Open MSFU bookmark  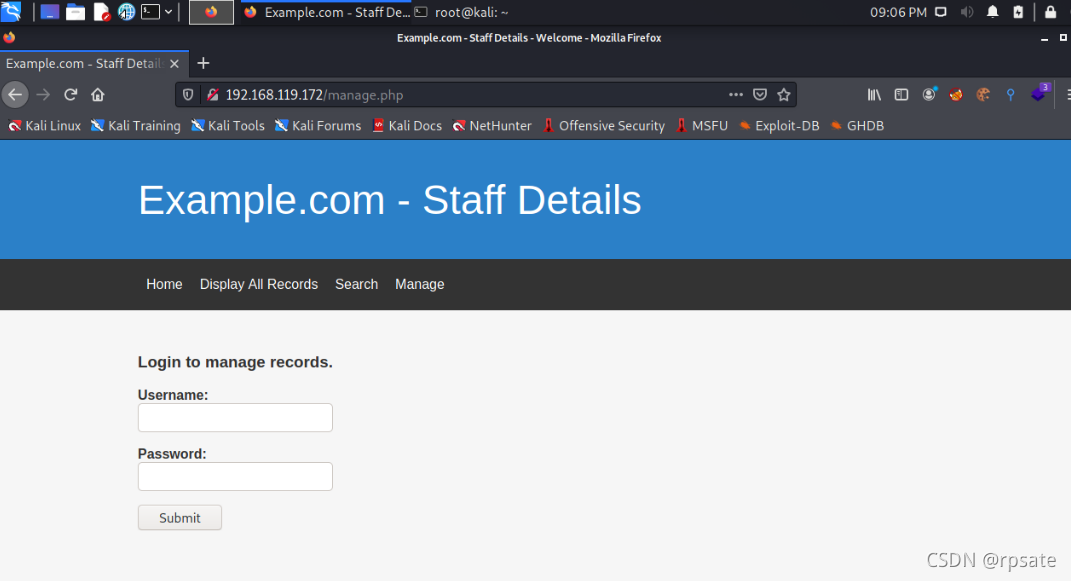tap(701, 126)
